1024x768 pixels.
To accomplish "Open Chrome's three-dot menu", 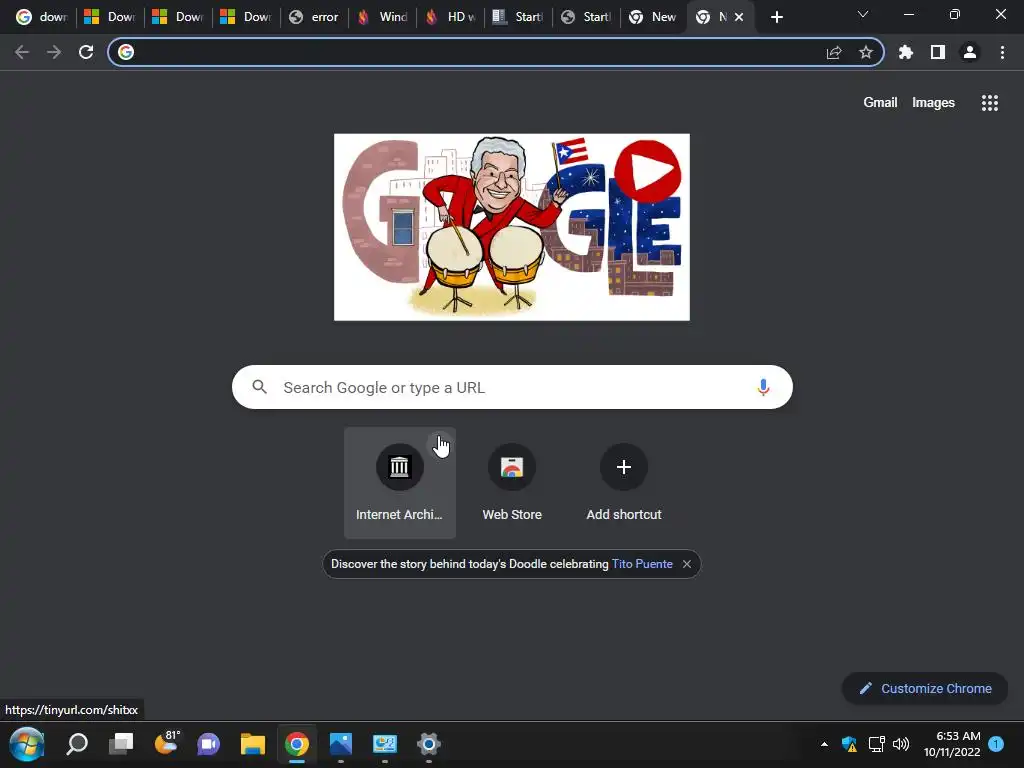I will [x=1002, y=52].
